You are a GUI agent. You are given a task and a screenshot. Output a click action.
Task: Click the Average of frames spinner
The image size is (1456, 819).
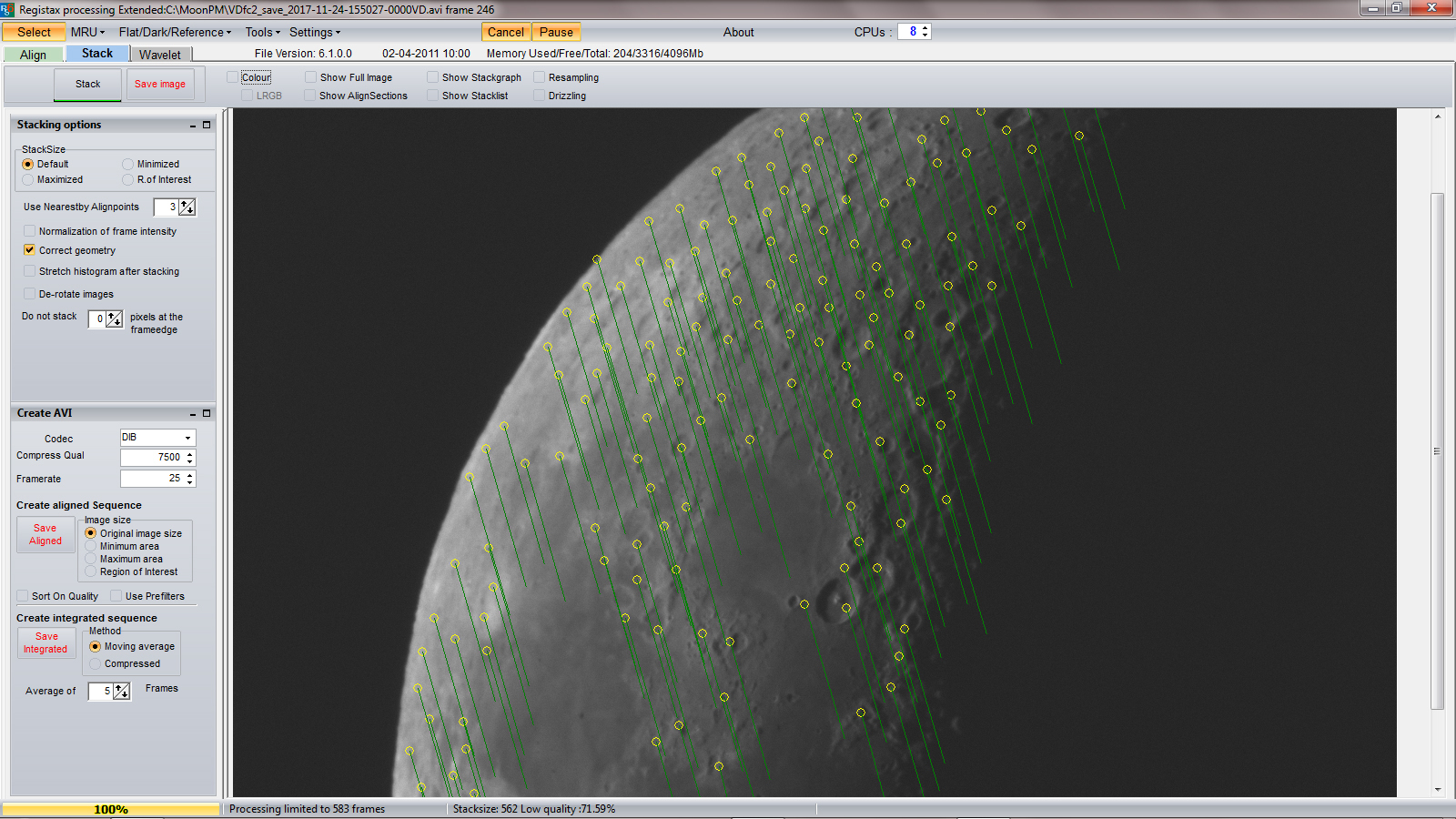tap(122, 692)
